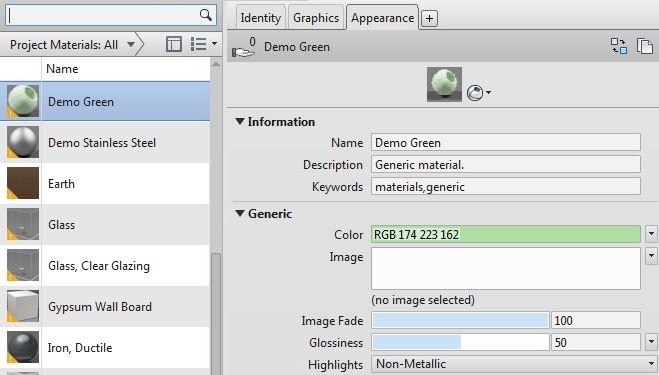Open the Glossiness options dropdown arrow
659x375 pixels.
pyautogui.click(x=651, y=342)
